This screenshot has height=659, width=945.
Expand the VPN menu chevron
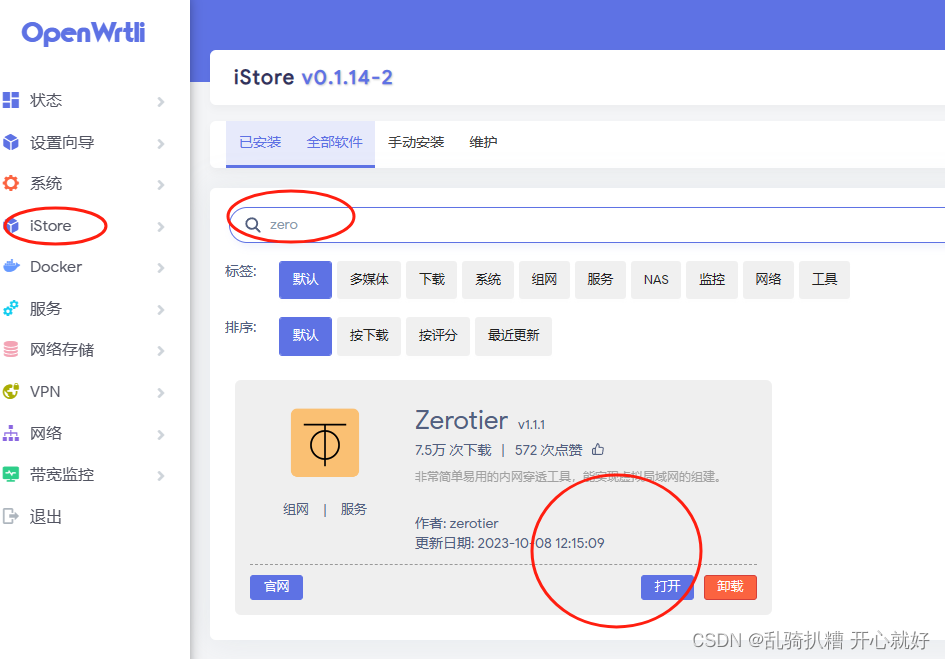(x=161, y=393)
